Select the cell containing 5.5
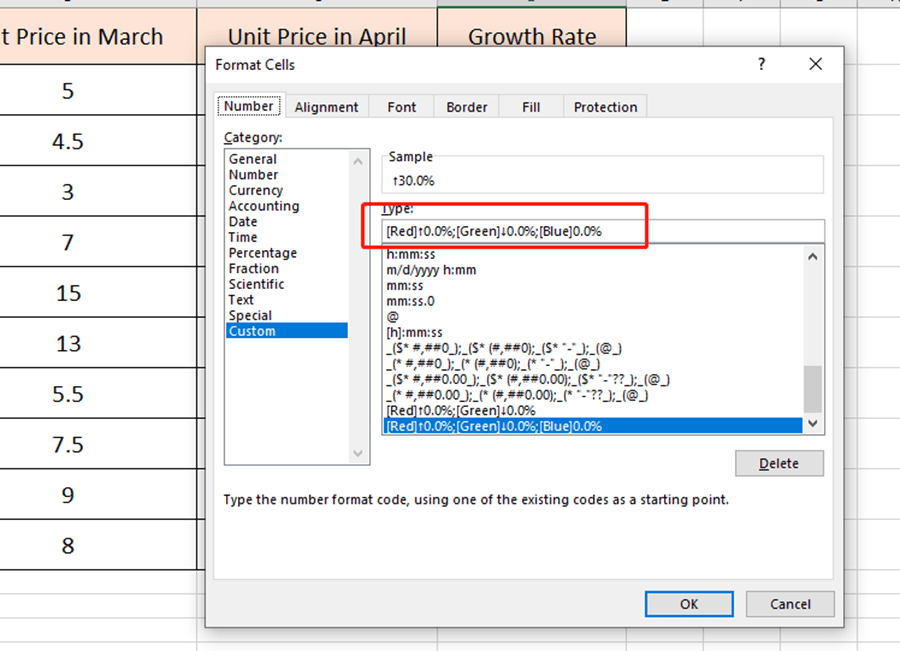 tap(98, 394)
